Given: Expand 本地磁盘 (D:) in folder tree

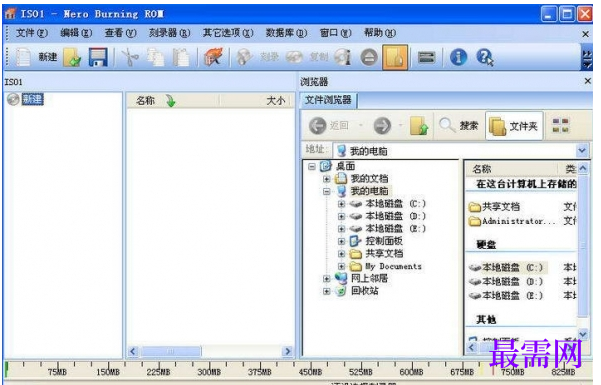Looking at the screenshot, I should pos(341,216).
